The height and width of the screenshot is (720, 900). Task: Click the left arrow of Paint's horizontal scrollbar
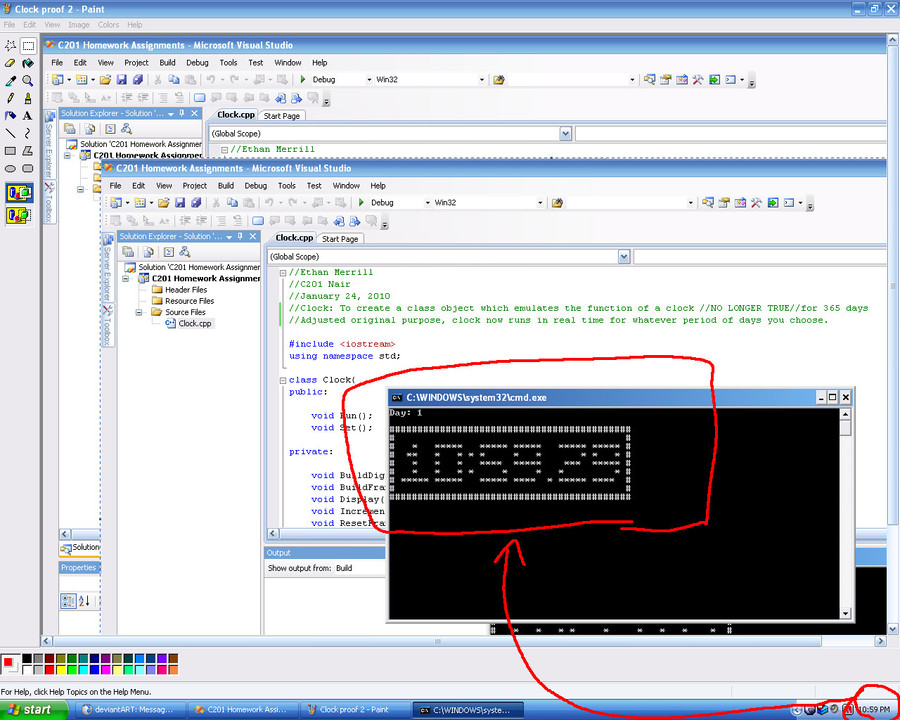[47, 641]
